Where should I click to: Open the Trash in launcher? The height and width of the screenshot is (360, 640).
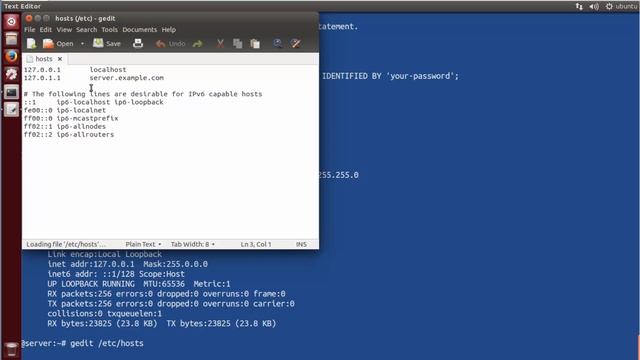pos(11,349)
